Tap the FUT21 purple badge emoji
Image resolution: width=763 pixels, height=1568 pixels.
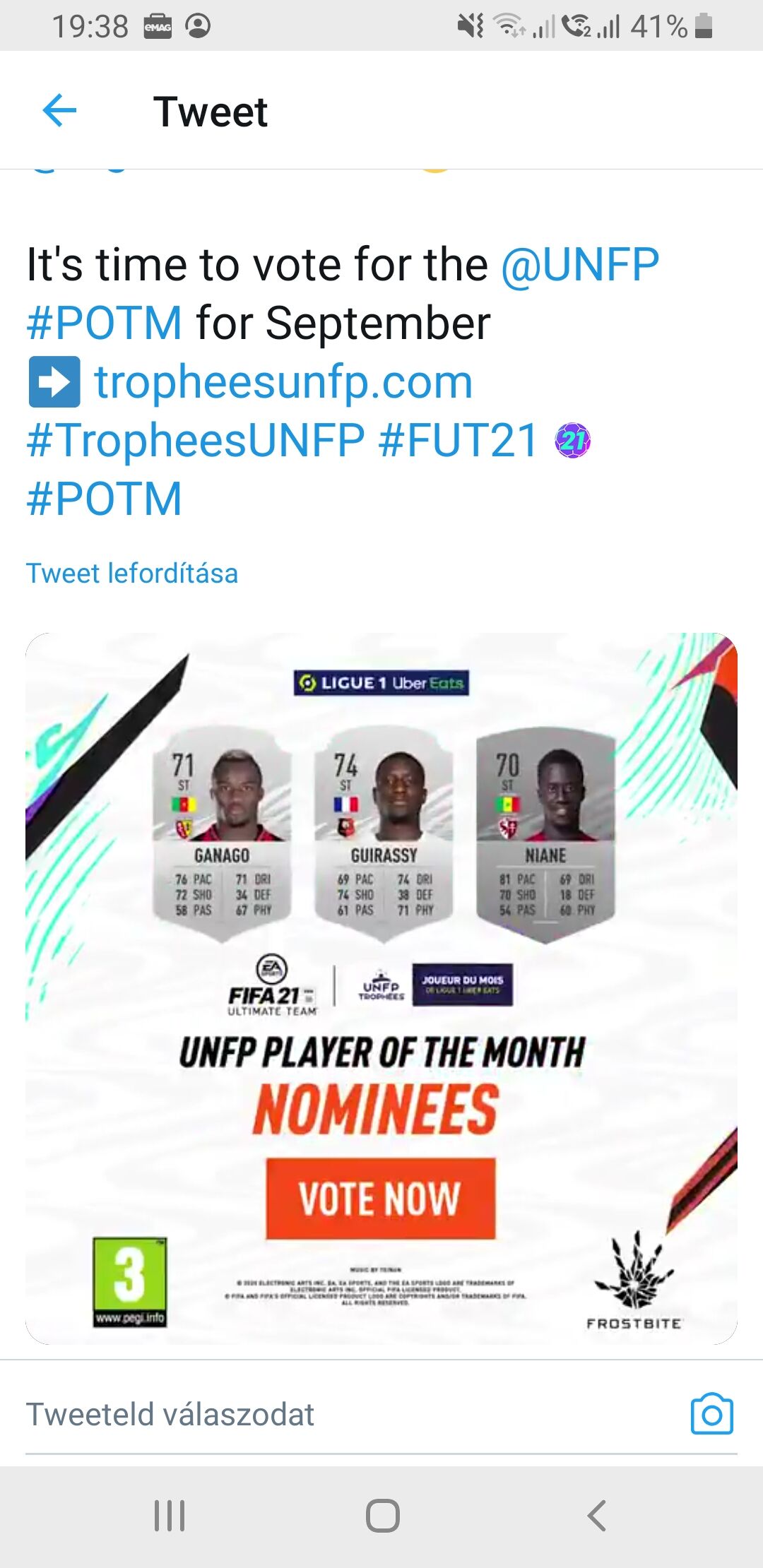point(573,441)
